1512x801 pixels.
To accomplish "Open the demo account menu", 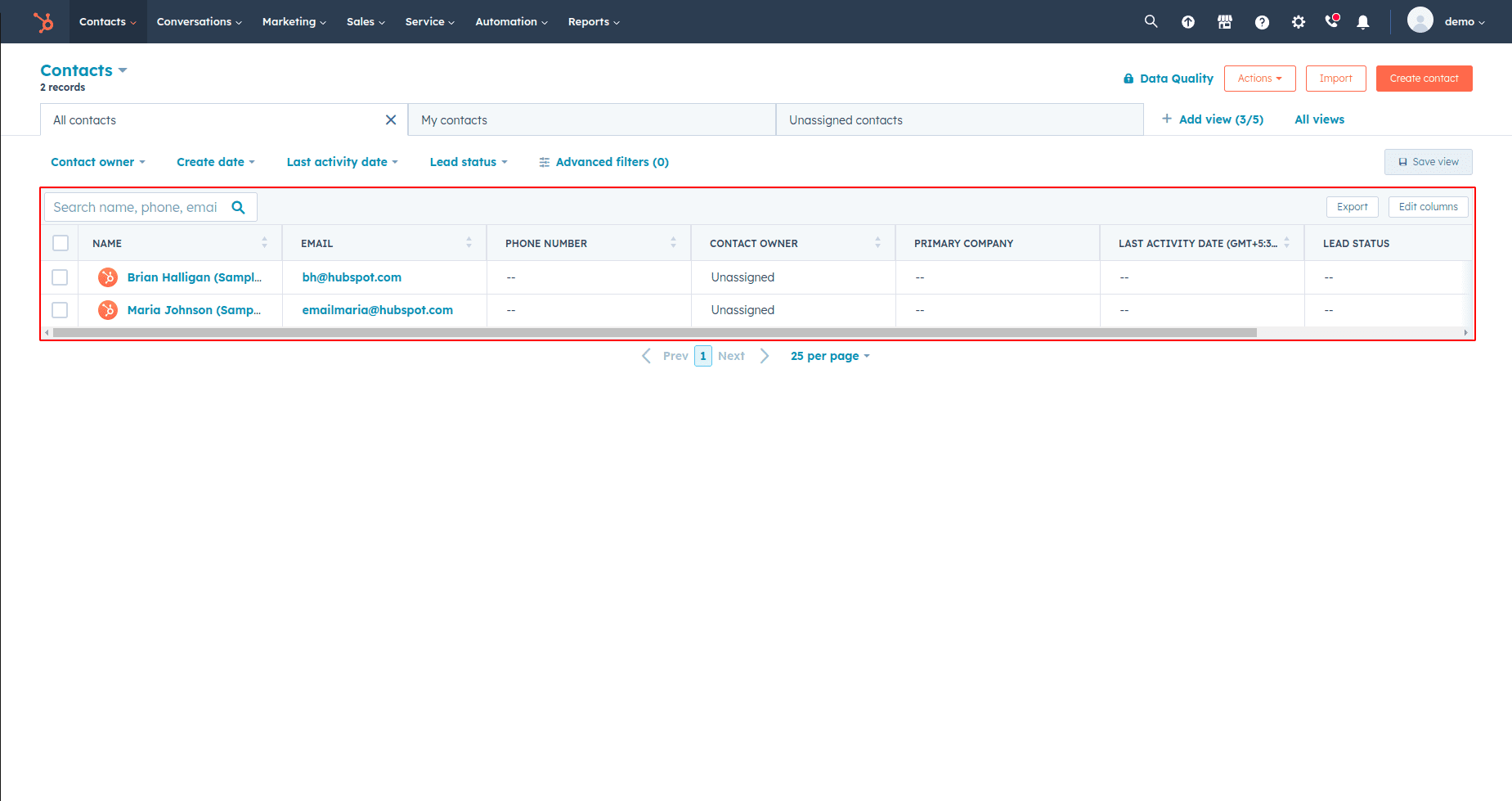I will click(x=1465, y=22).
